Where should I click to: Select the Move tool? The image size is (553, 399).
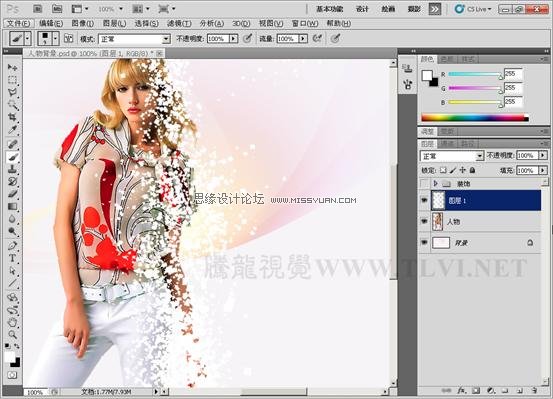[13, 67]
